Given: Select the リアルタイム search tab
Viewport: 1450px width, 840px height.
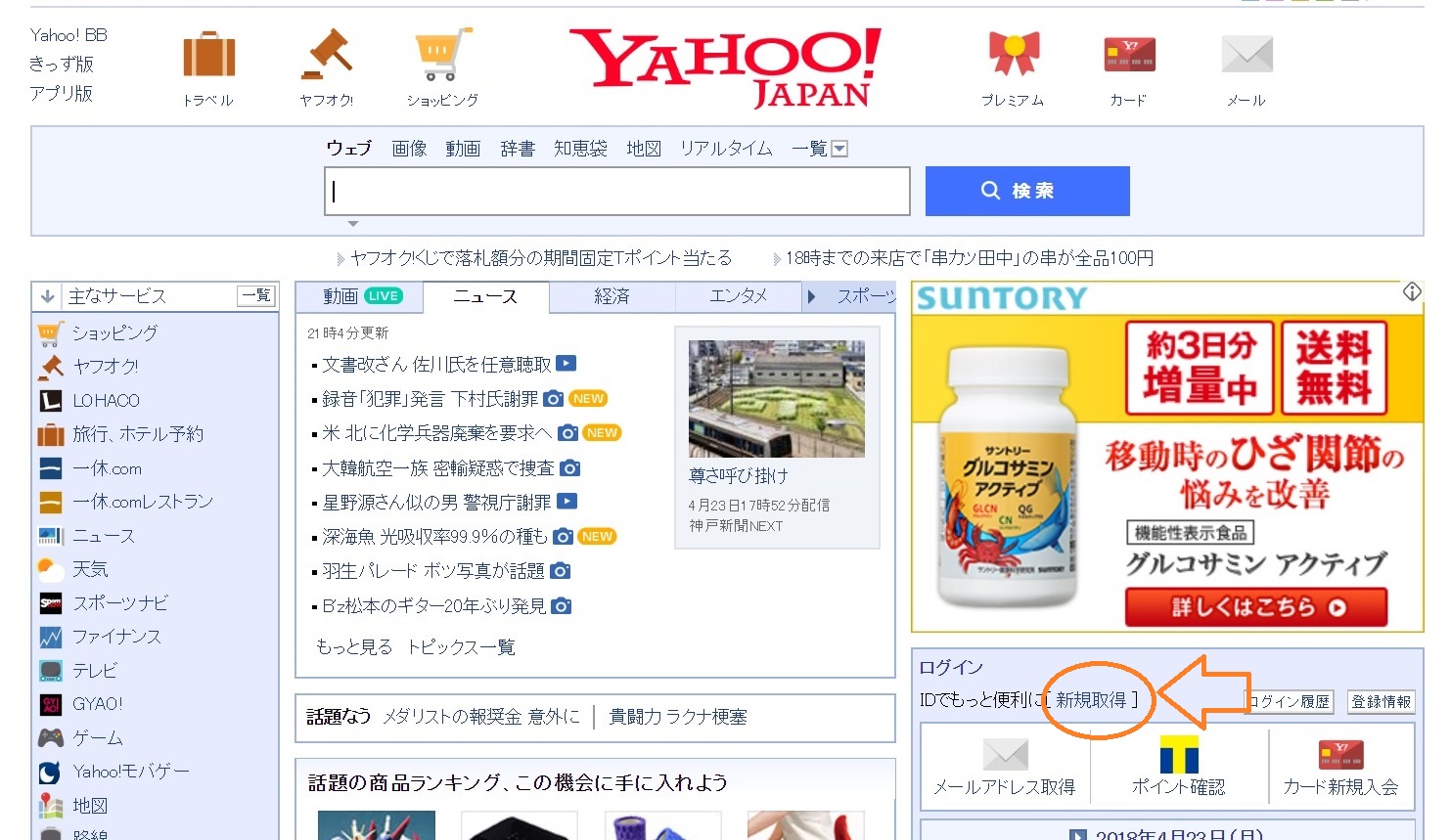Looking at the screenshot, I should (x=726, y=149).
